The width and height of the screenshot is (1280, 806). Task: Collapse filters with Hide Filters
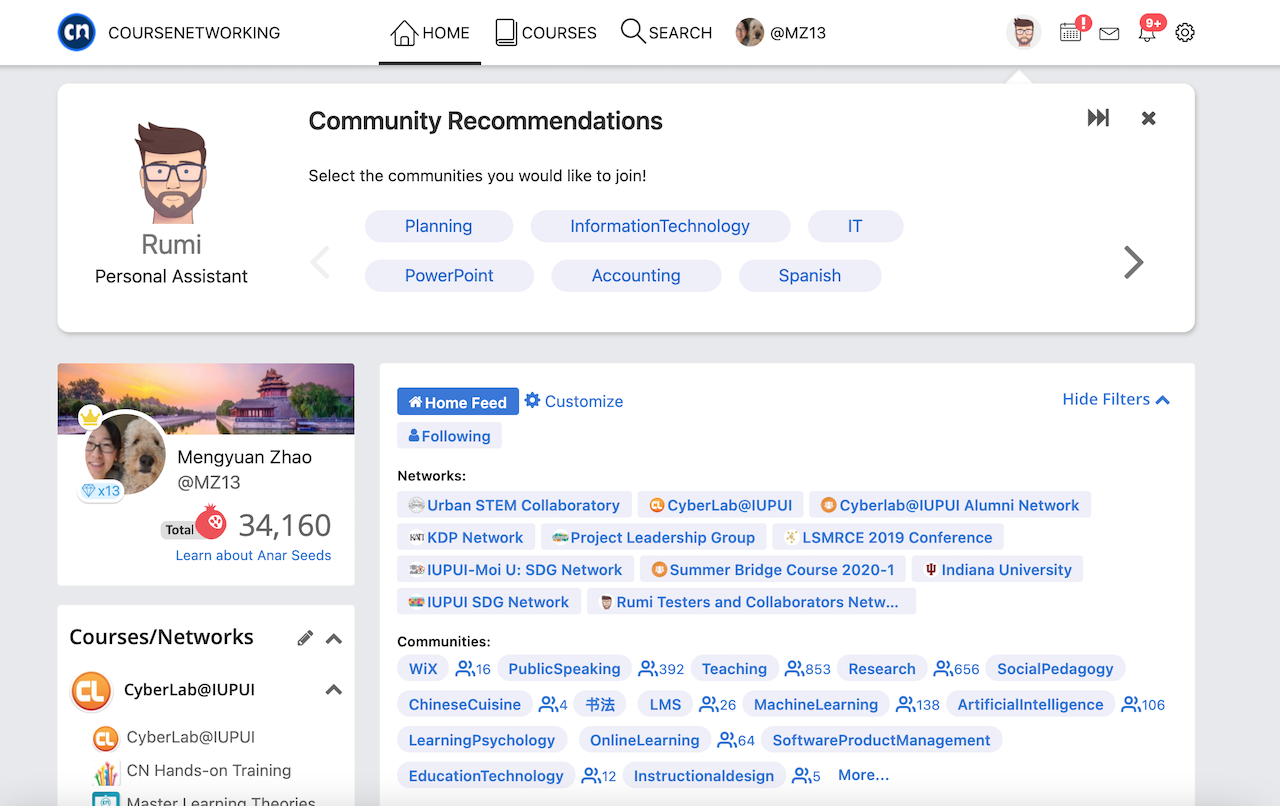tap(1116, 399)
